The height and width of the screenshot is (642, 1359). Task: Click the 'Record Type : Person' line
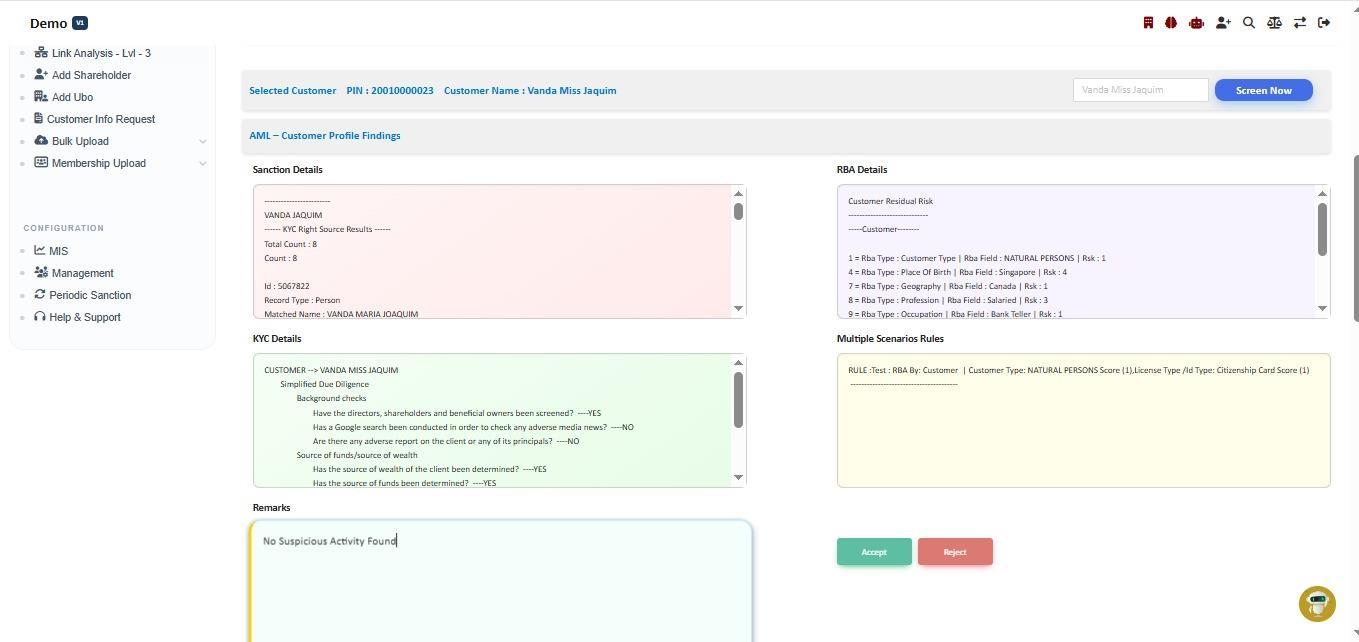click(x=302, y=300)
